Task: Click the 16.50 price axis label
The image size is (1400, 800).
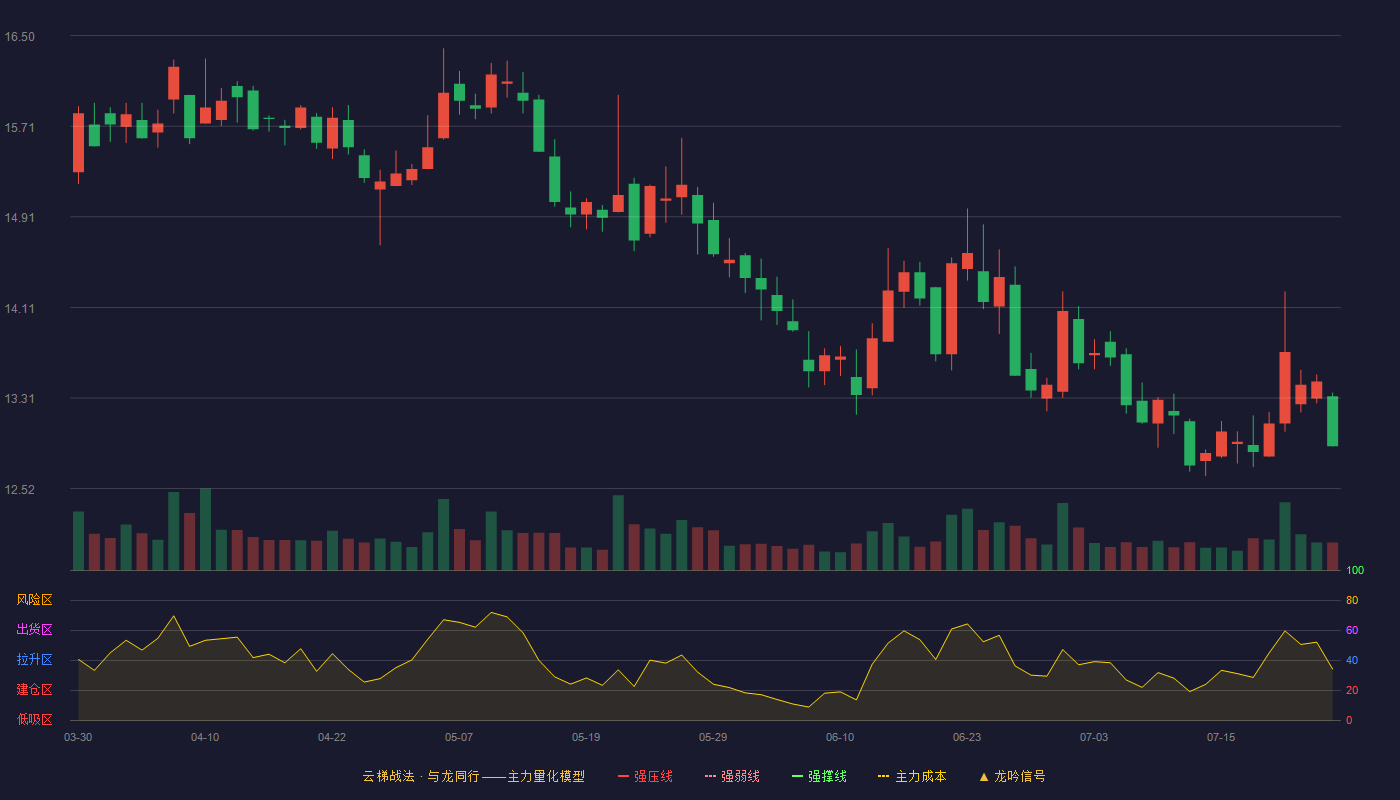Action: point(20,37)
